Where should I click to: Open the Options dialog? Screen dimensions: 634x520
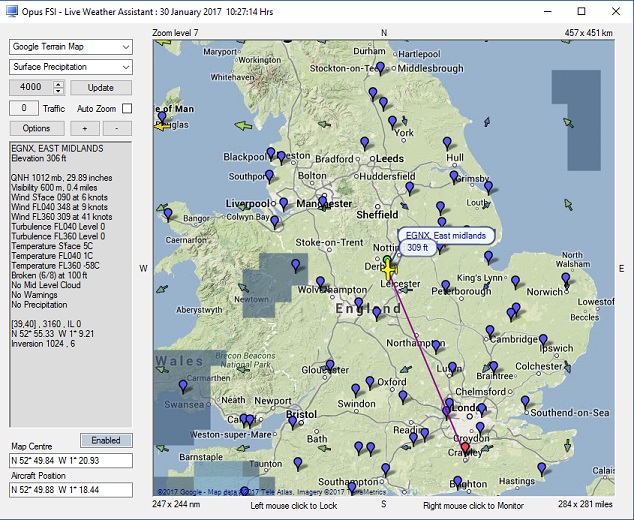[37, 129]
